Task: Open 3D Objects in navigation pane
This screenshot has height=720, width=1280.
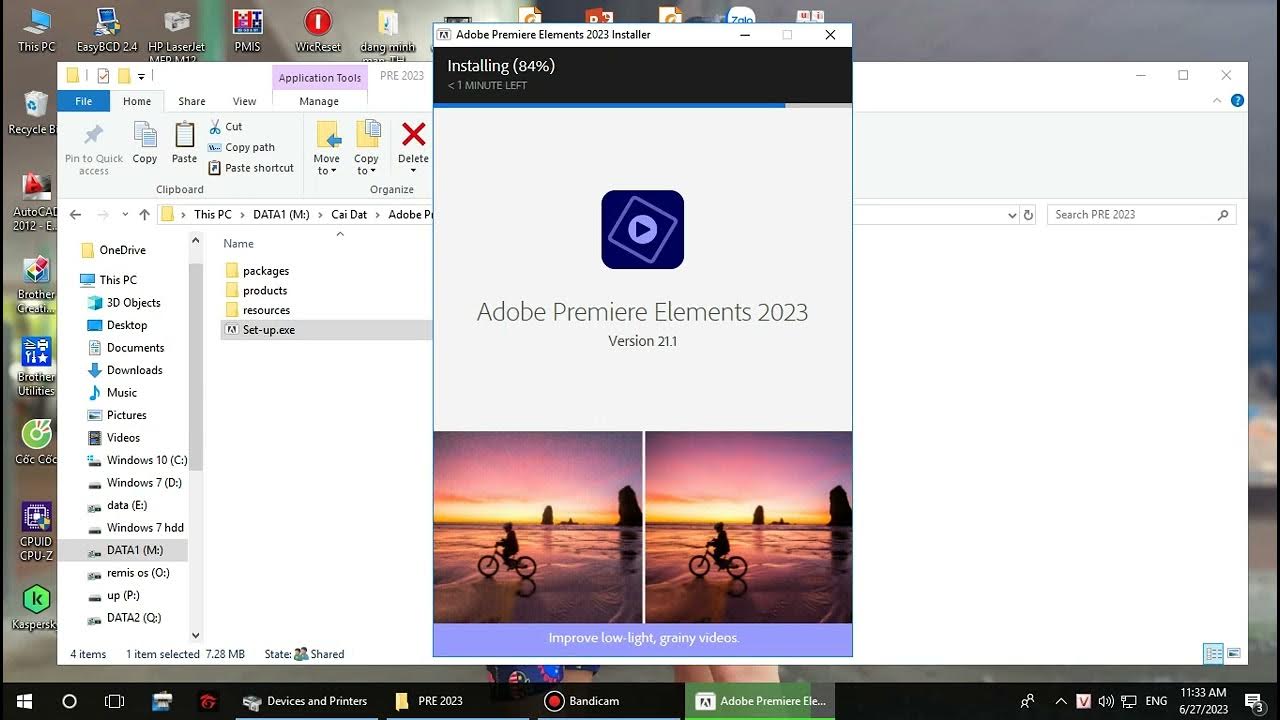Action: [133, 303]
